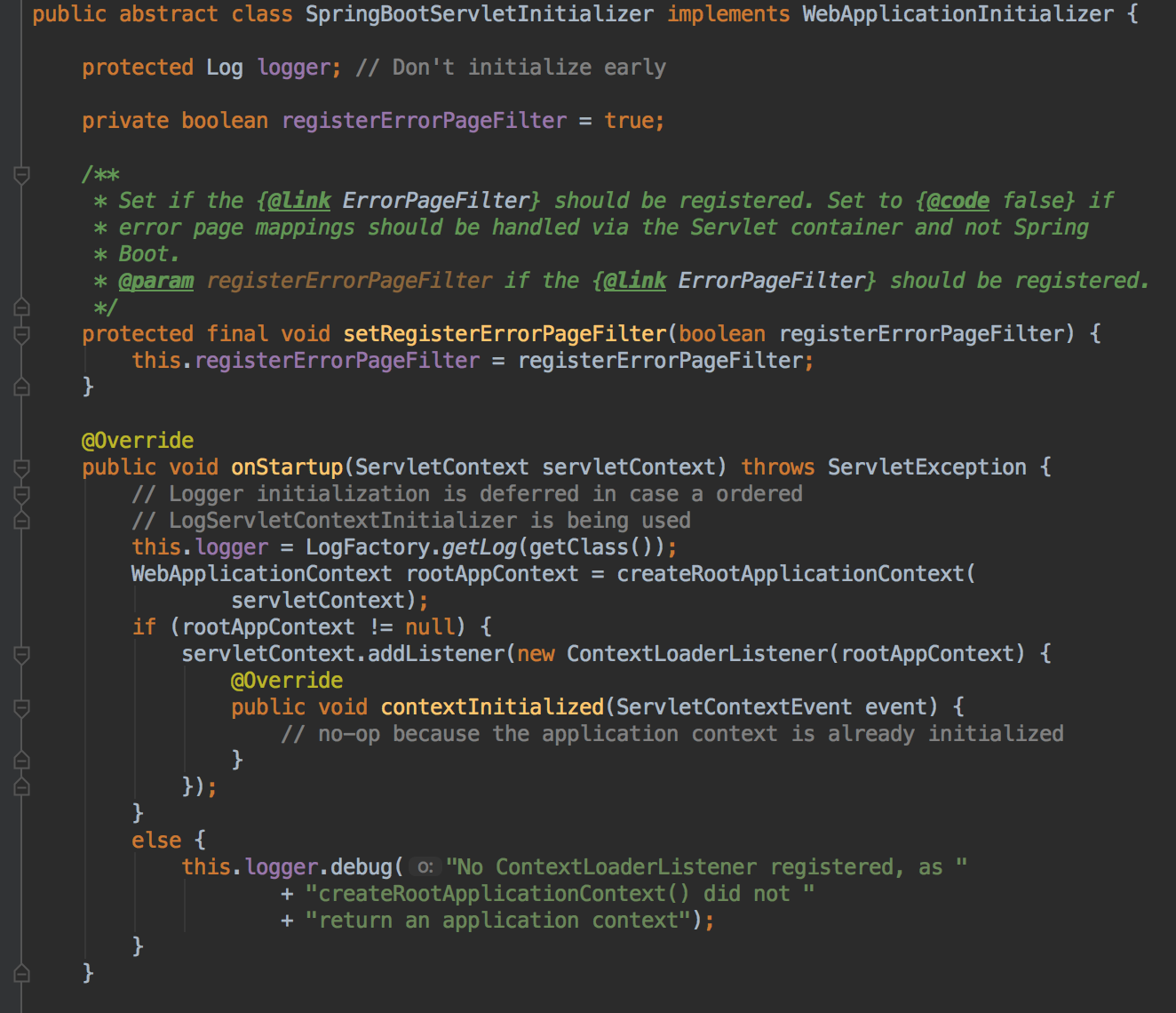Click LogFactory in the logger assignment

click(368, 547)
